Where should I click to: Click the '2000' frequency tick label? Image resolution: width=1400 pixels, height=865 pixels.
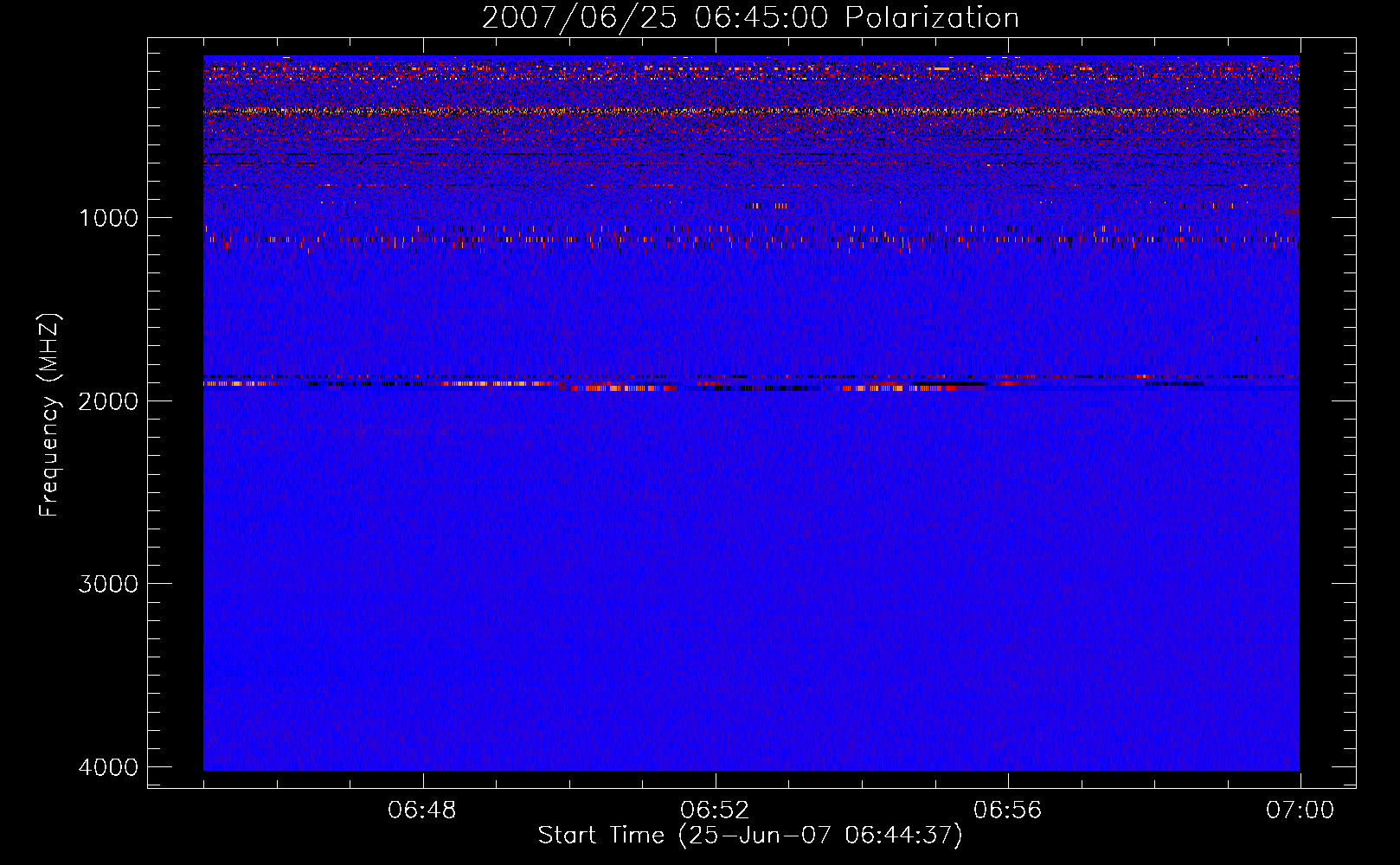(108, 401)
